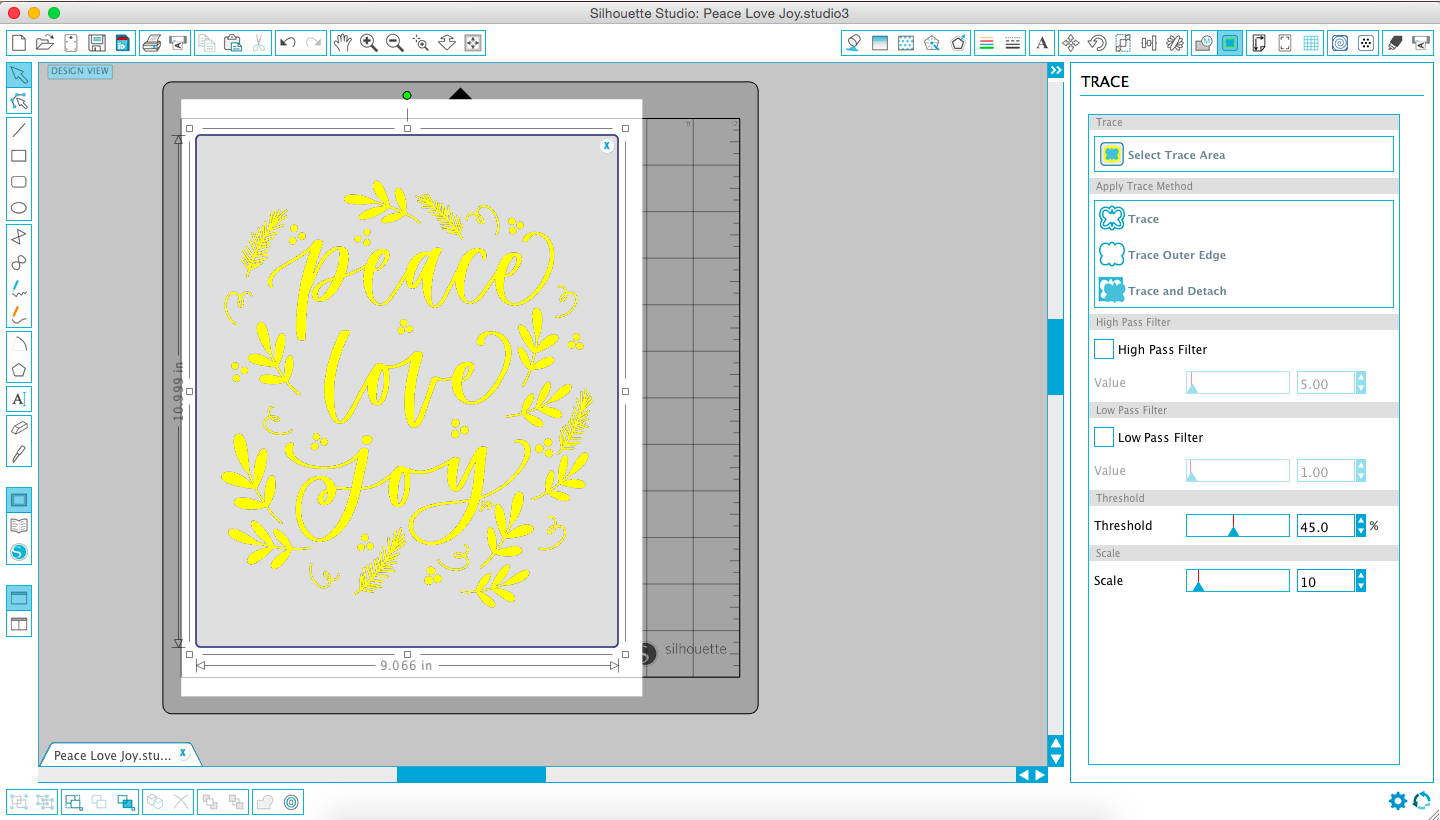The height and width of the screenshot is (820, 1440).
Task: Send to Silhouette next to the Print icon
Action: click(178, 43)
